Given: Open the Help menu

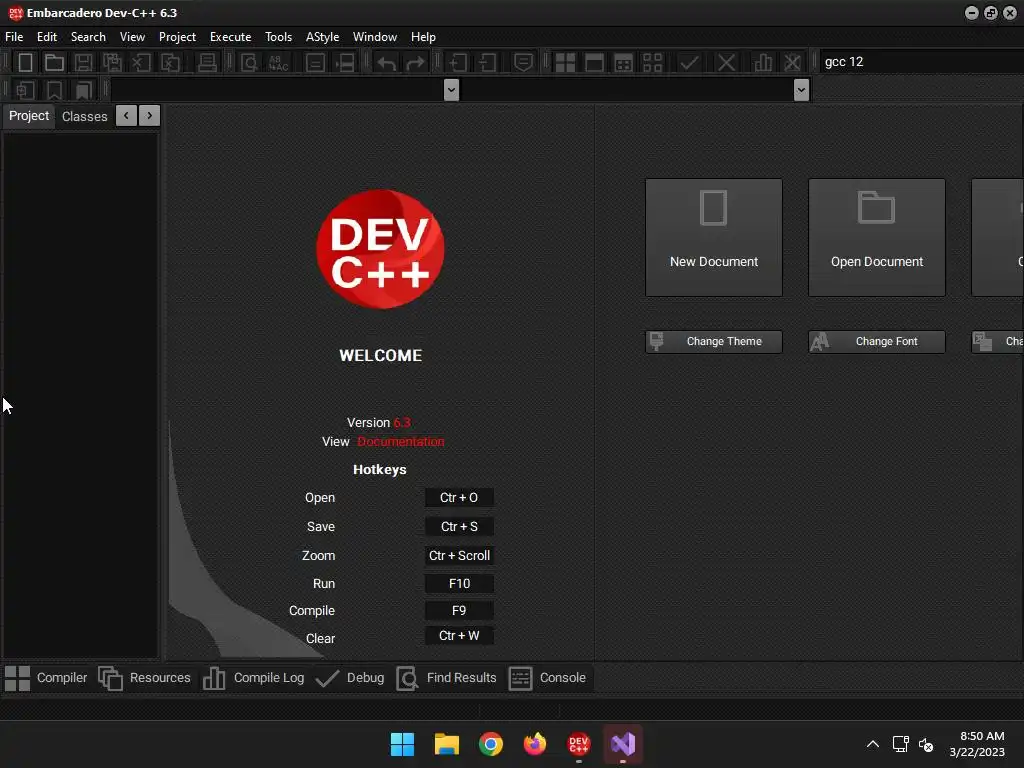Looking at the screenshot, I should (423, 37).
